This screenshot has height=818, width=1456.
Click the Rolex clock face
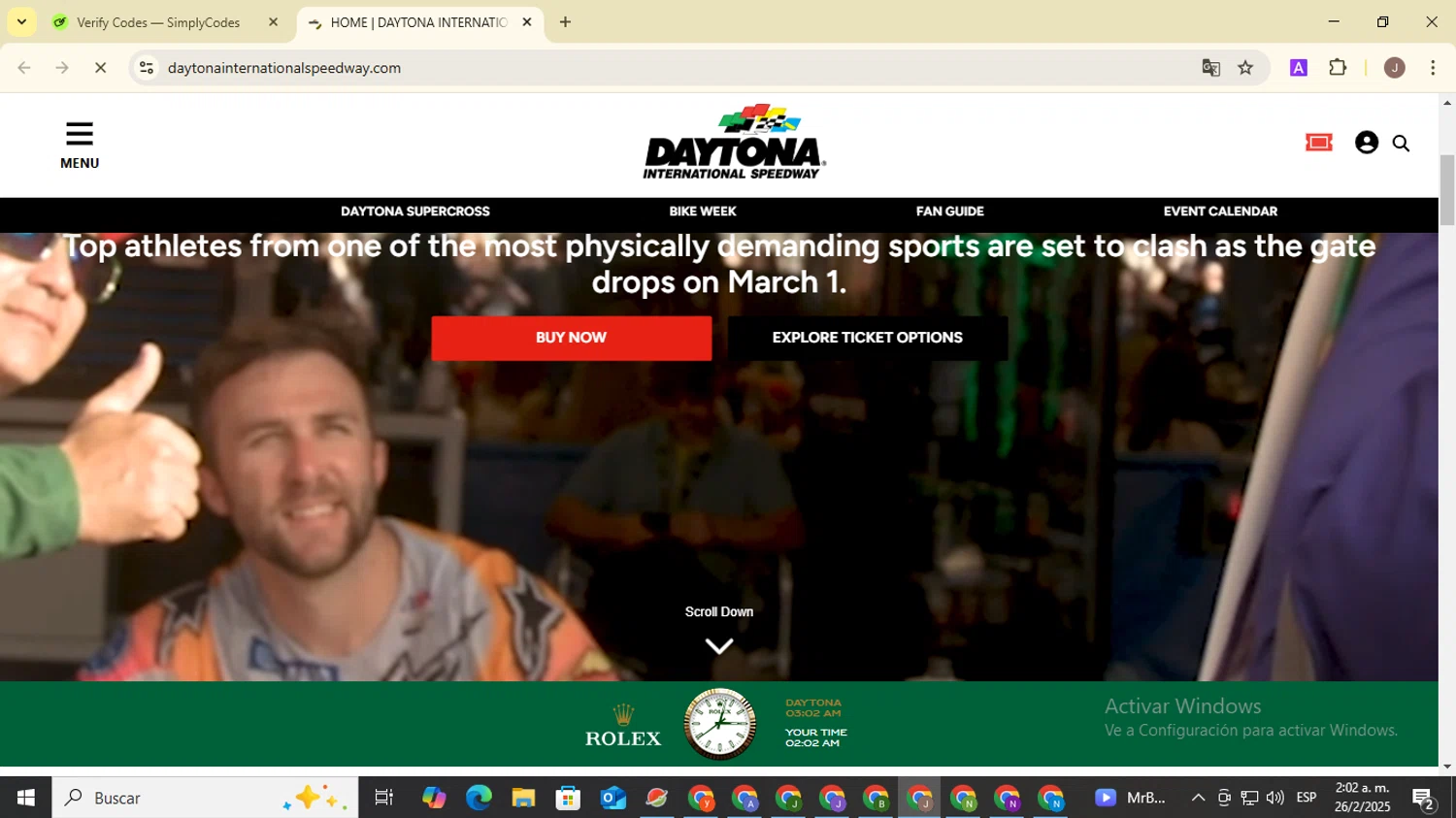tap(719, 724)
